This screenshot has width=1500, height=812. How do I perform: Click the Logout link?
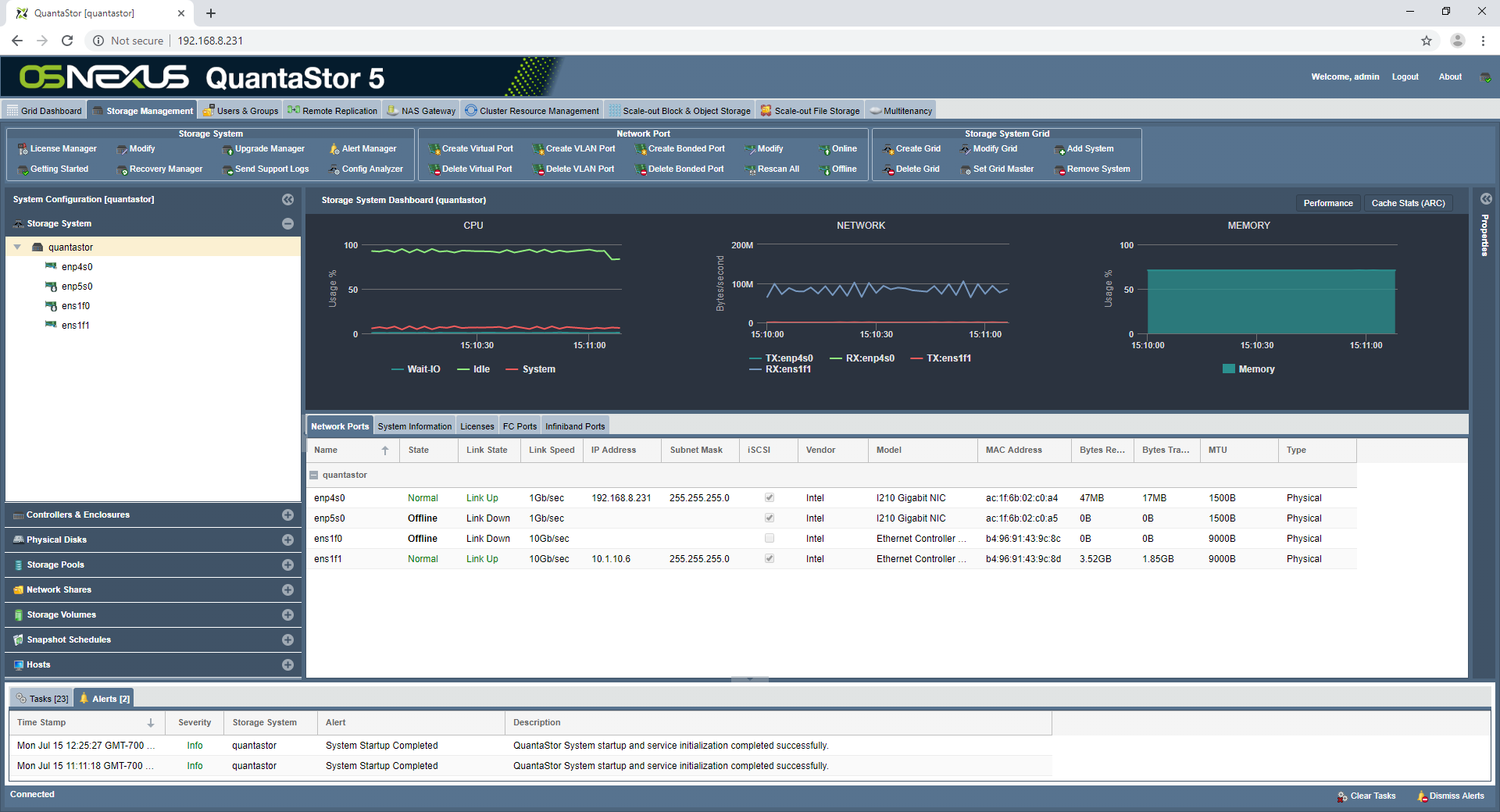(x=1405, y=77)
